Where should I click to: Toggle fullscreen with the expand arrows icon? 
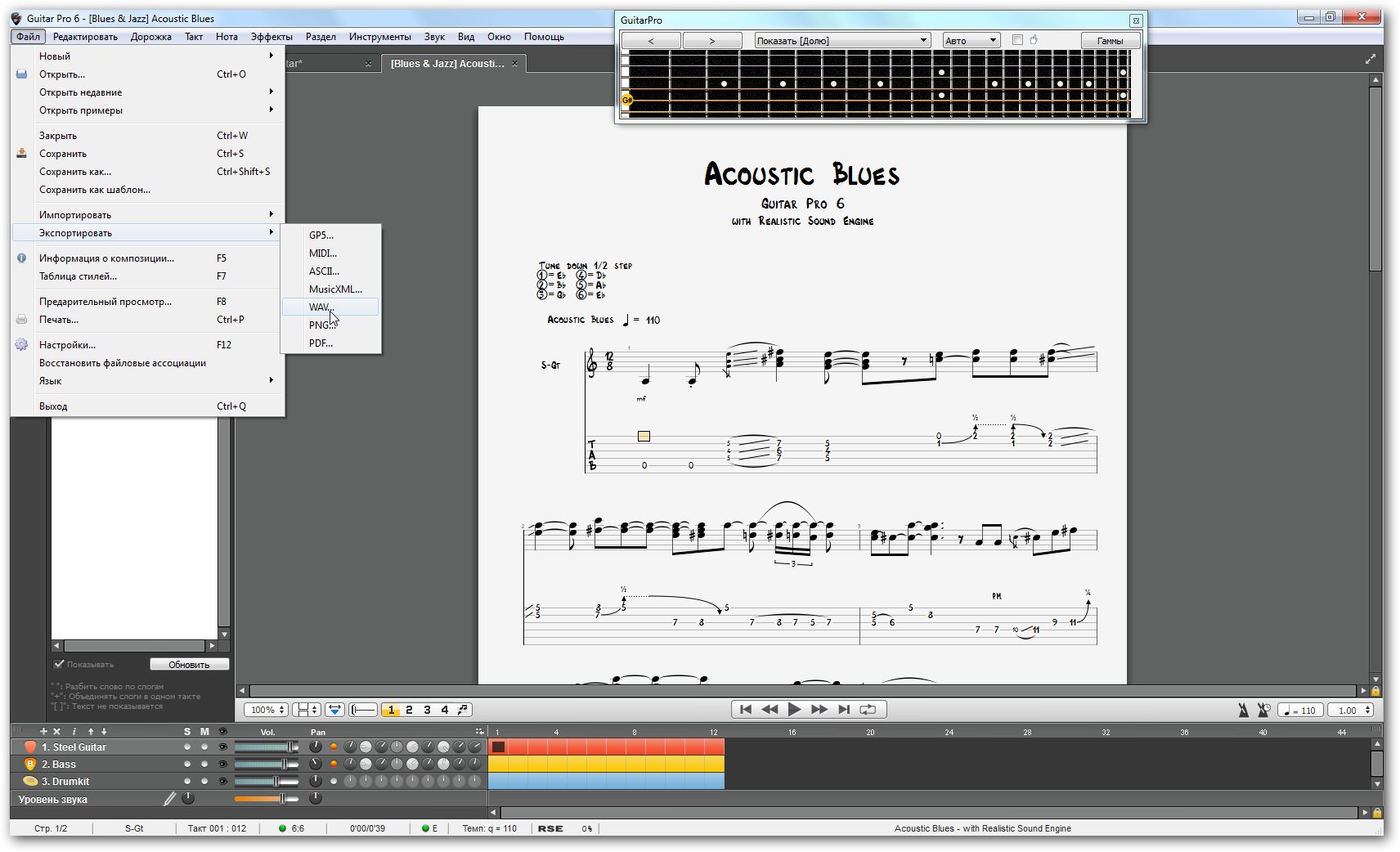[1370, 59]
